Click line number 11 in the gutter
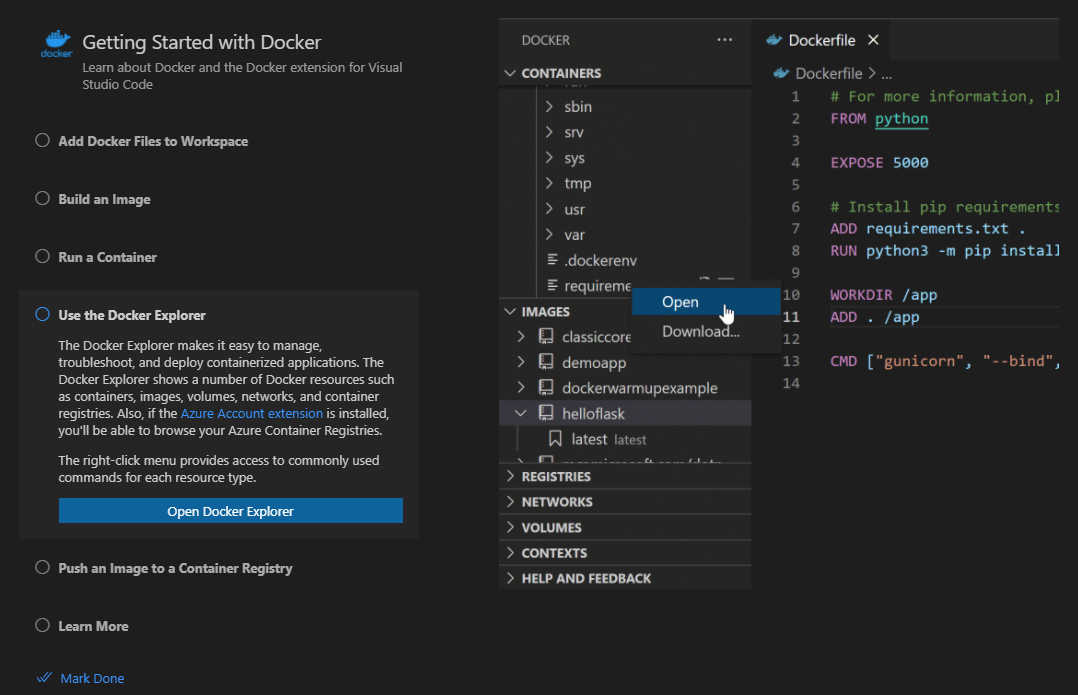Screen dimensions: 1078x695 point(791,317)
